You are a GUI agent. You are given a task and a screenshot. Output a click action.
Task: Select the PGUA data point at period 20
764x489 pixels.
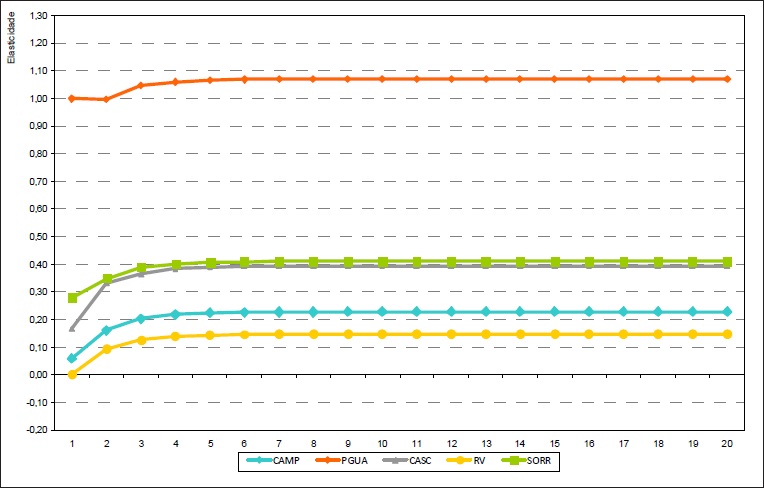pyautogui.click(x=727, y=79)
